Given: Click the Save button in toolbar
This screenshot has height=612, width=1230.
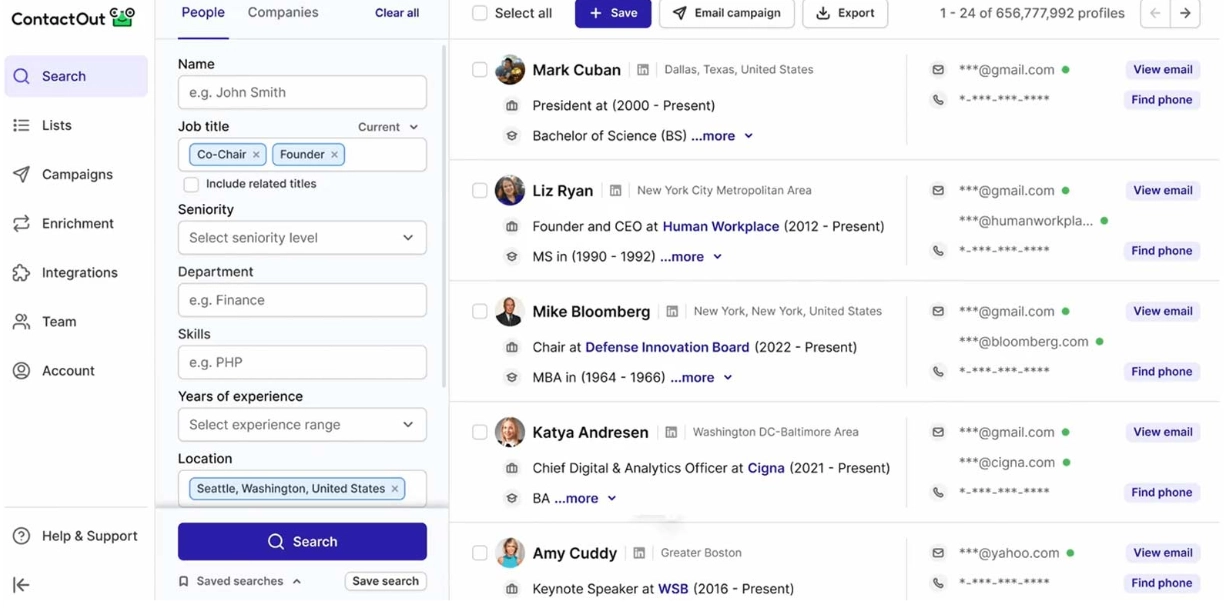Looking at the screenshot, I should click(x=613, y=14).
